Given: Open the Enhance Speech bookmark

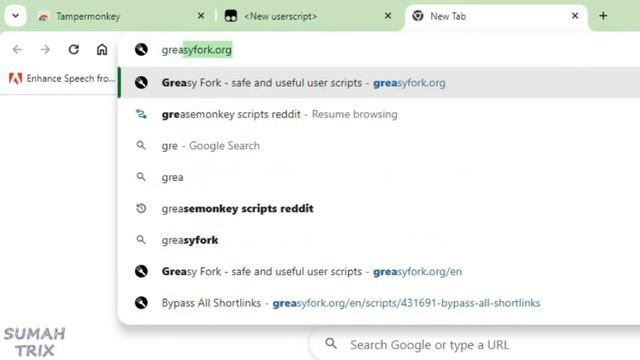Looking at the screenshot, I should coord(62,78).
